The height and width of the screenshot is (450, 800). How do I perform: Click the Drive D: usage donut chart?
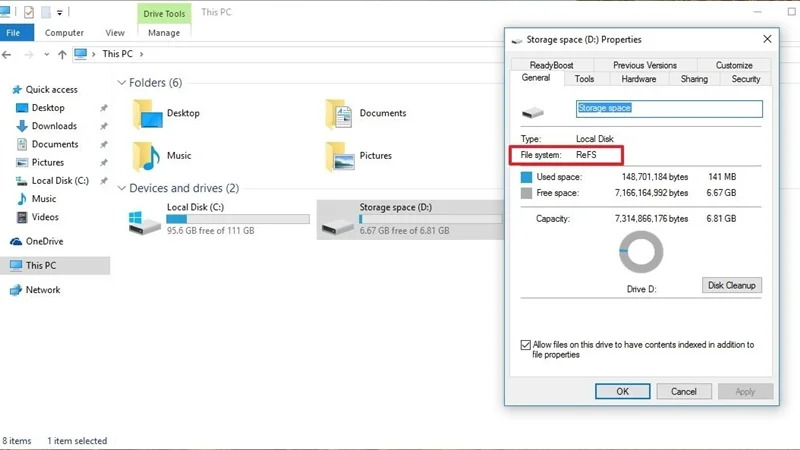point(641,252)
